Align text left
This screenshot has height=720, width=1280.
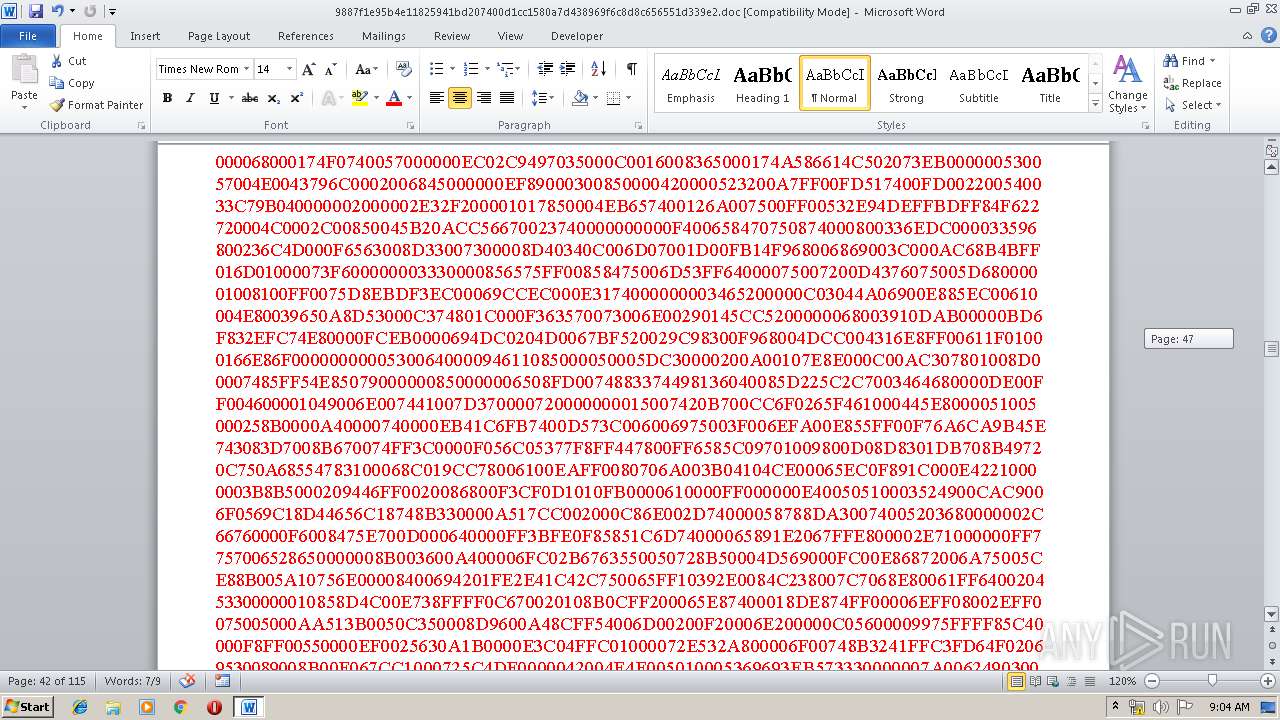[x=437, y=98]
